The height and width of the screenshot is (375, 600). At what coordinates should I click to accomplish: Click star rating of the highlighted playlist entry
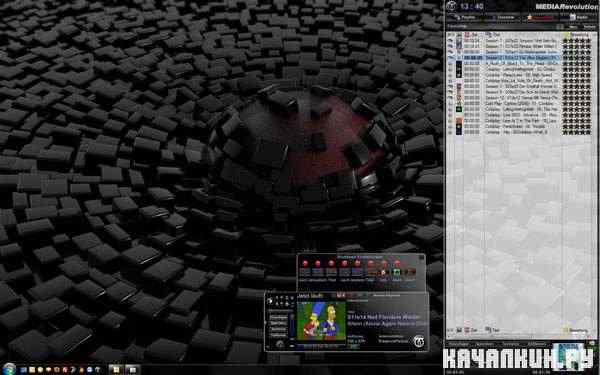pyautogui.click(x=577, y=57)
